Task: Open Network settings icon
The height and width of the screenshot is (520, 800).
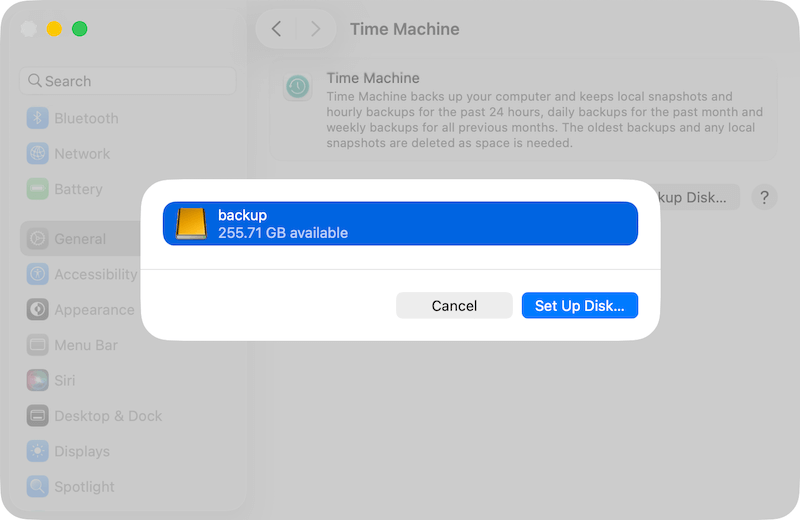Action: [x=37, y=154]
